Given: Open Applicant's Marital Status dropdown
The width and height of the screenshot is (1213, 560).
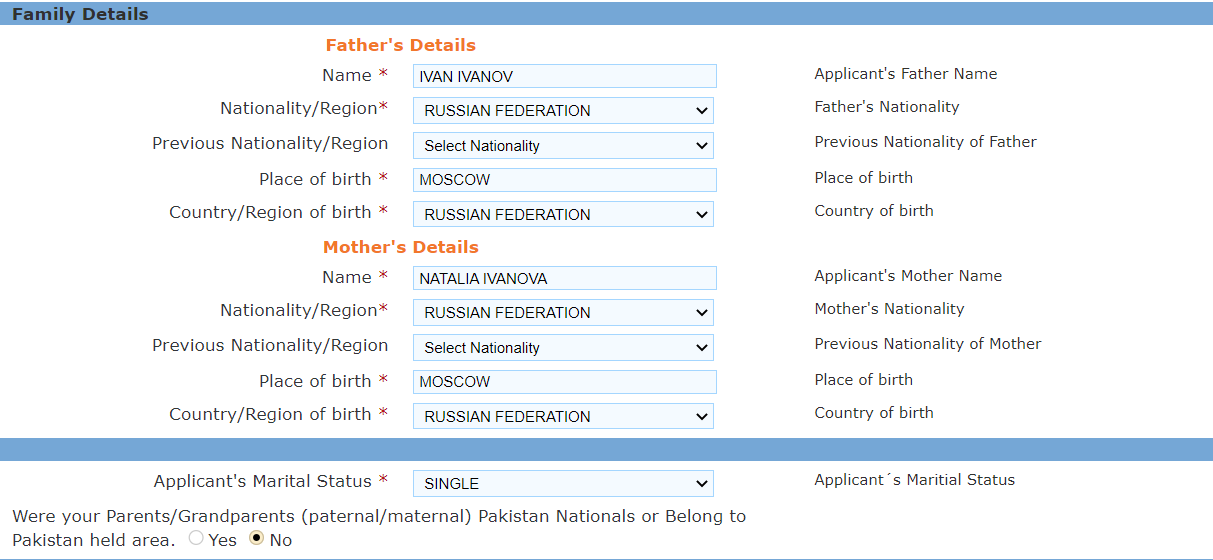Looking at the screenshot, I should pos(563,483).
